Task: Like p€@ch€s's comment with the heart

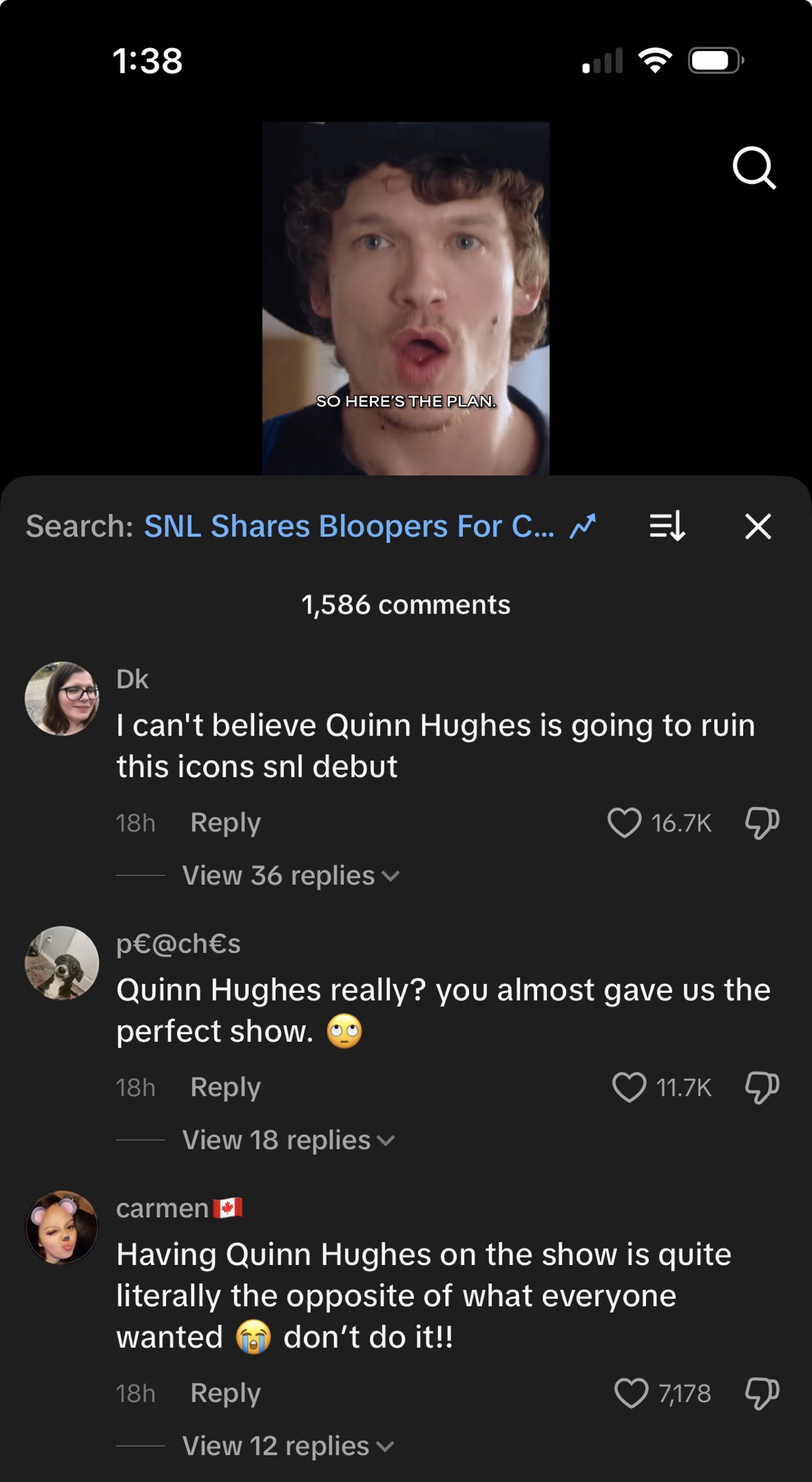Action: coord(629,1087)
